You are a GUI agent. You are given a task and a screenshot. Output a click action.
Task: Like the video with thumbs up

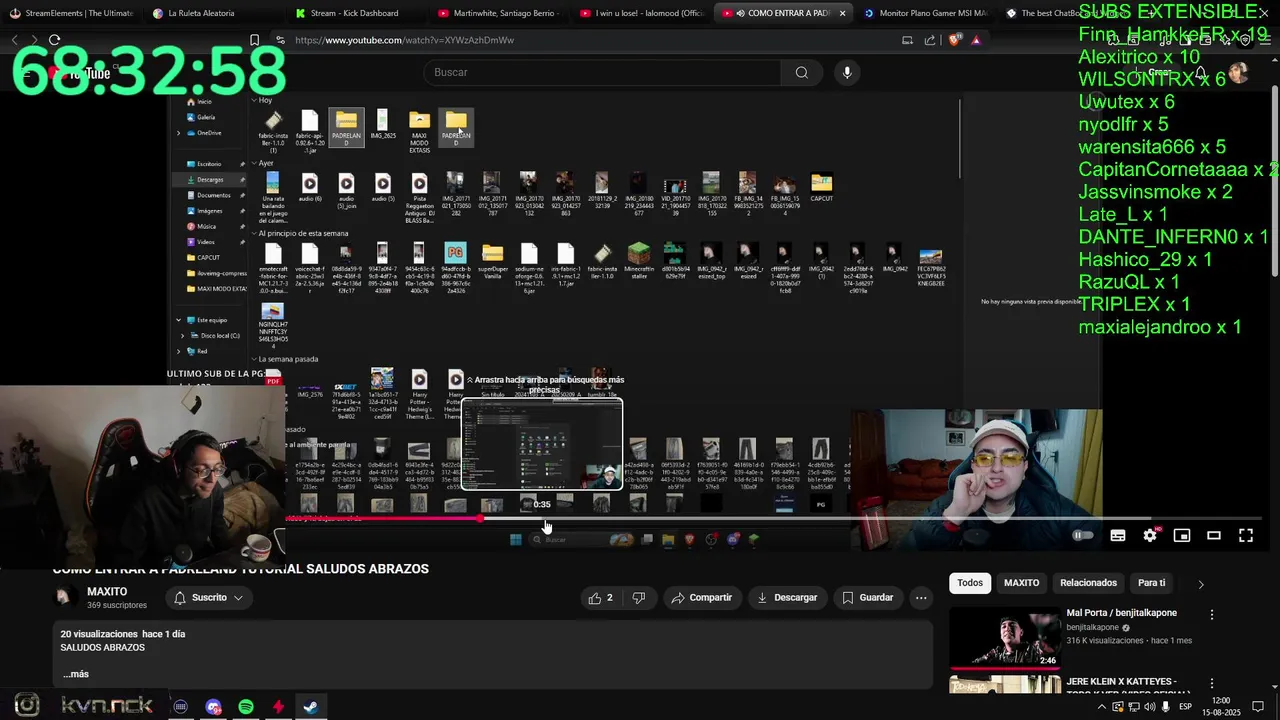(601, 598)
